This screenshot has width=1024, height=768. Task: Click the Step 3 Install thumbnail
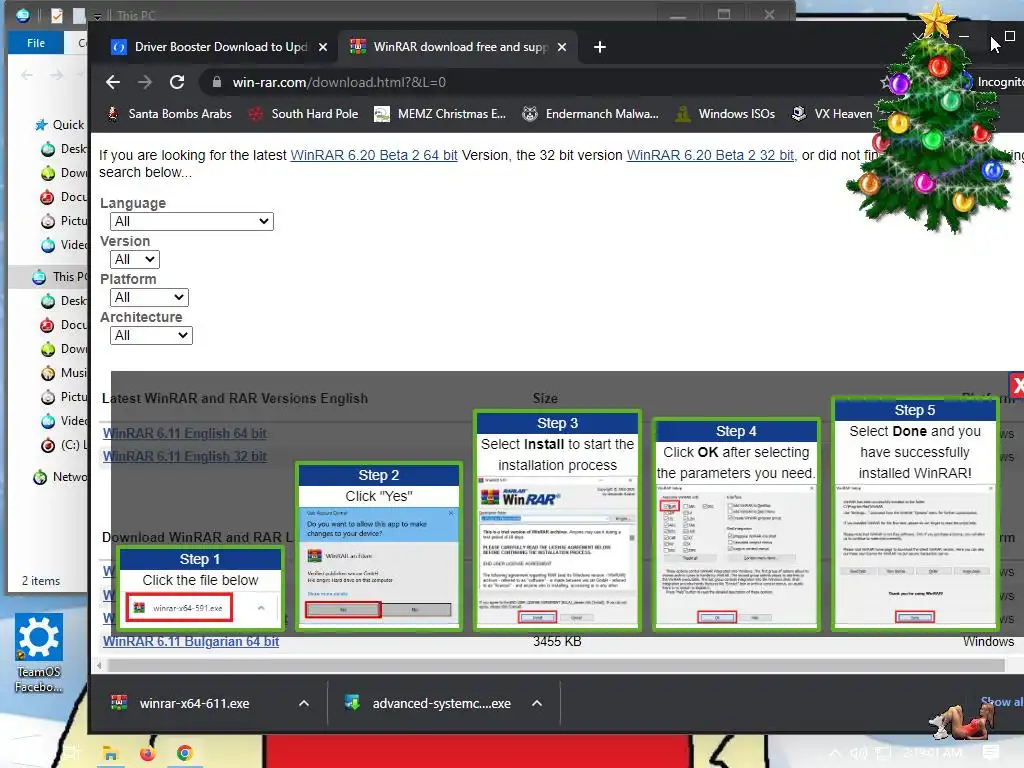click(558, 519)
